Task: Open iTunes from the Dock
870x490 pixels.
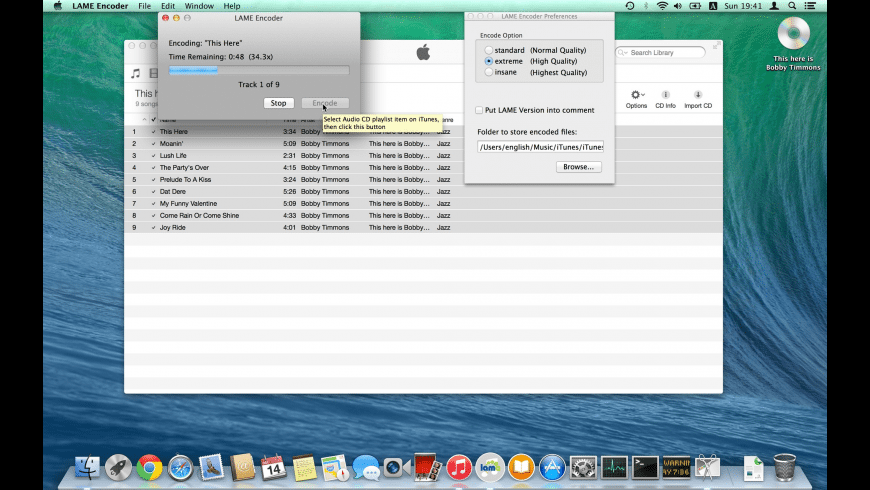Action: [459, 467]
